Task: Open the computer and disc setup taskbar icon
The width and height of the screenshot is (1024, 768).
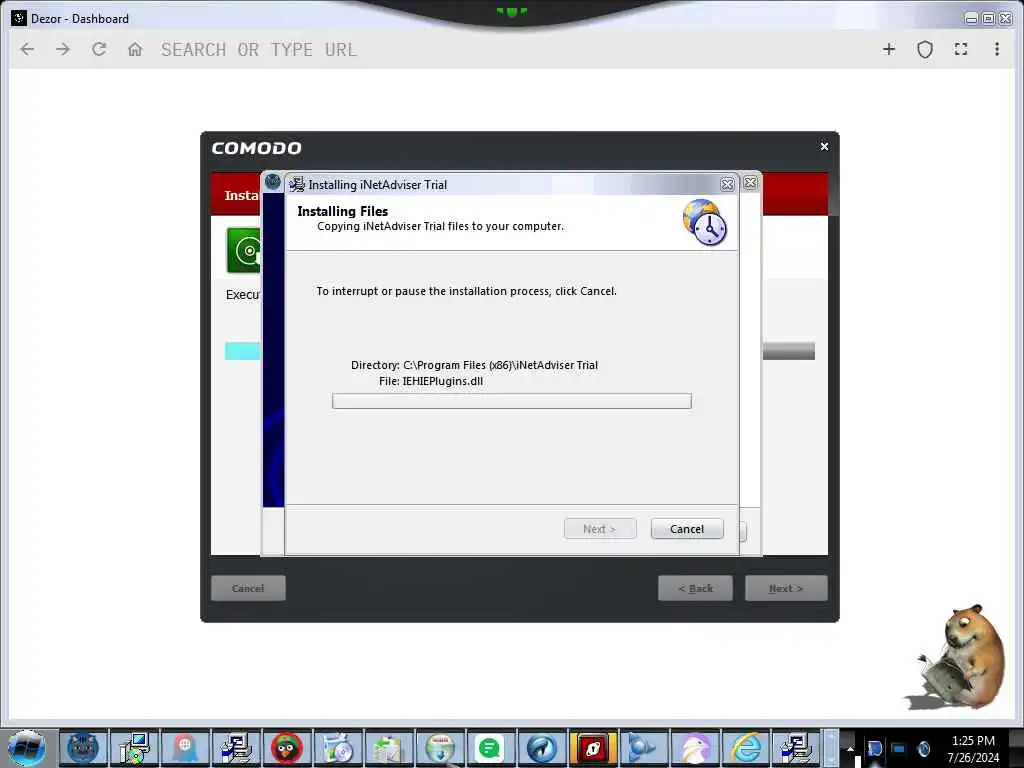Action: 134,748
